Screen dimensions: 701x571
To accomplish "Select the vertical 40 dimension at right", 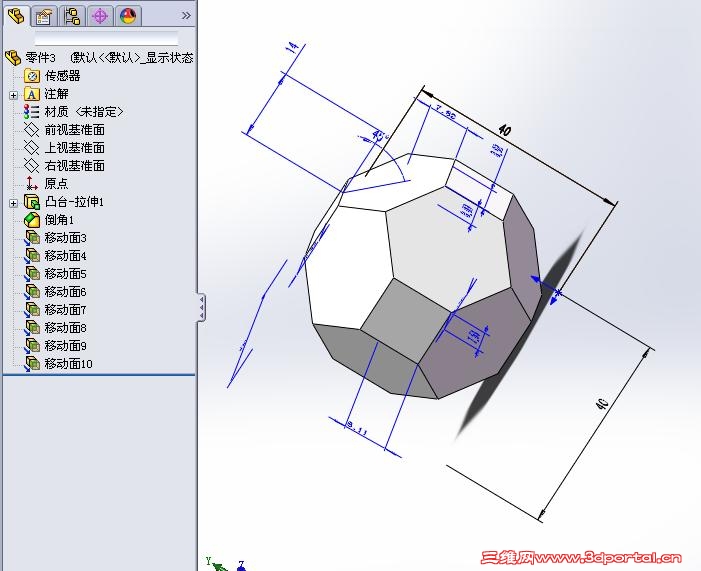I will click(x=603, y=403).
